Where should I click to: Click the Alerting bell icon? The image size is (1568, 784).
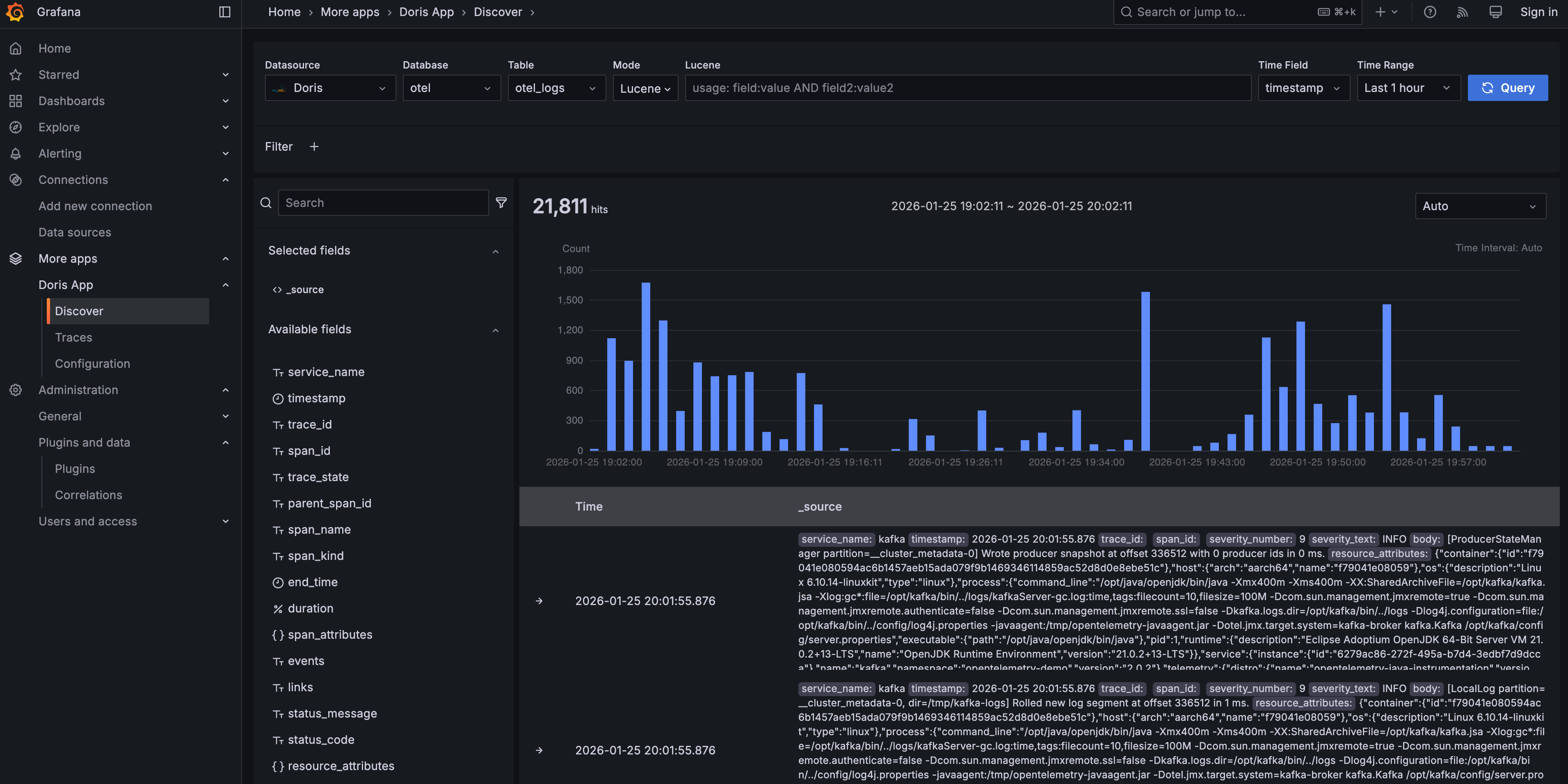coord(16,153)
